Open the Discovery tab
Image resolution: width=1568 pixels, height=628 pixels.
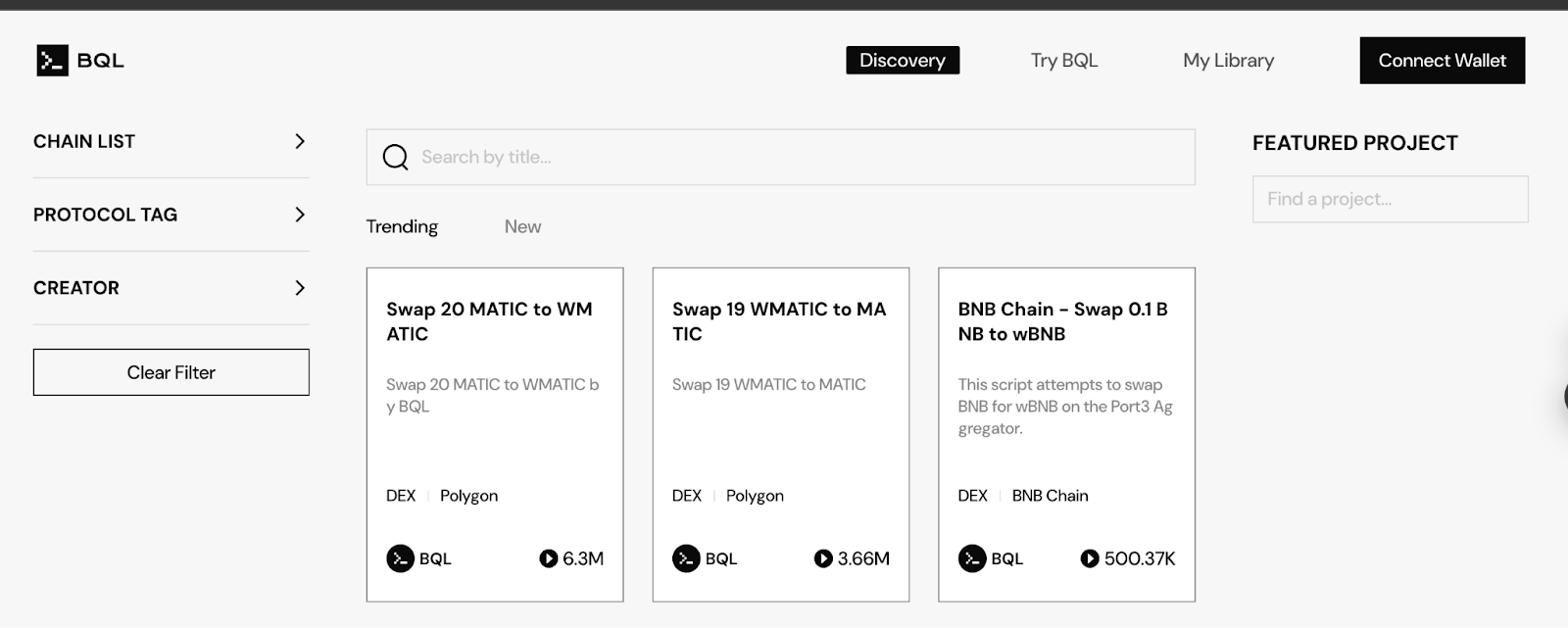pos(903,60)
